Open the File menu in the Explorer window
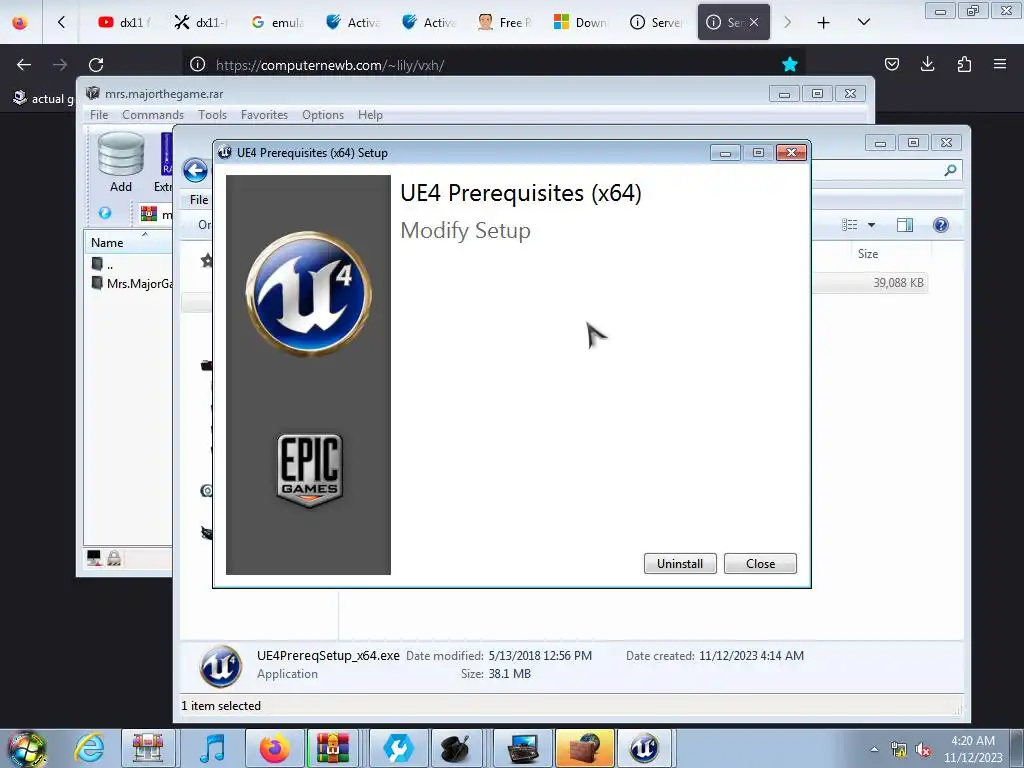Screen dimensions: 1024x768 click(x=199, y=200)
